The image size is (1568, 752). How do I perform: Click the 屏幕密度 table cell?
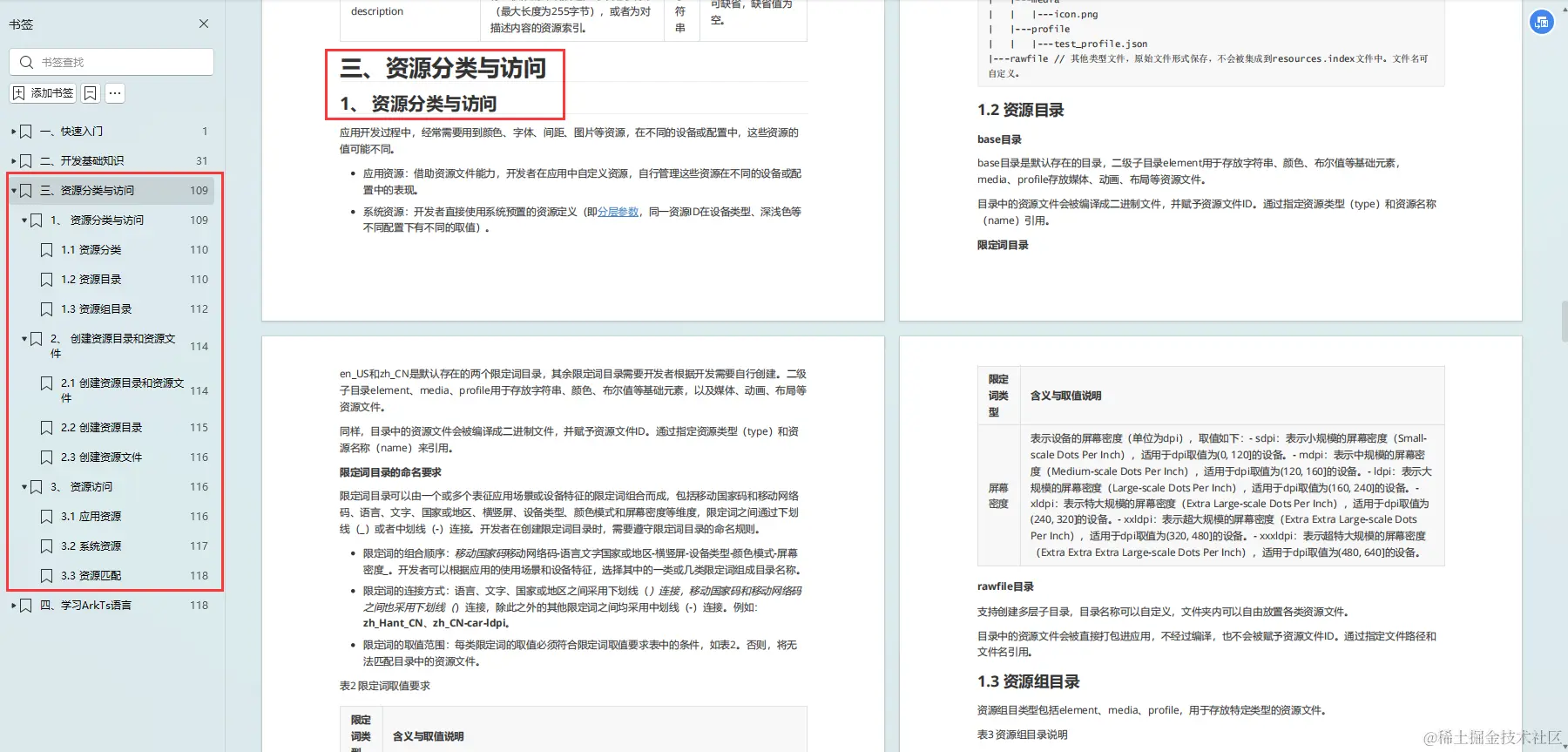coord(998,496)
